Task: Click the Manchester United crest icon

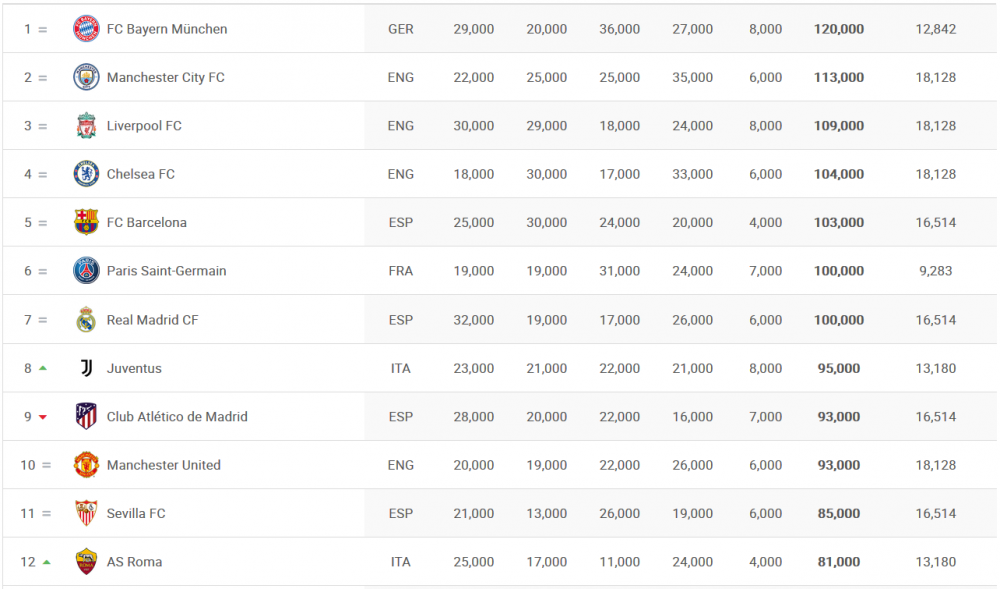Action: click(x=86, y=465)
